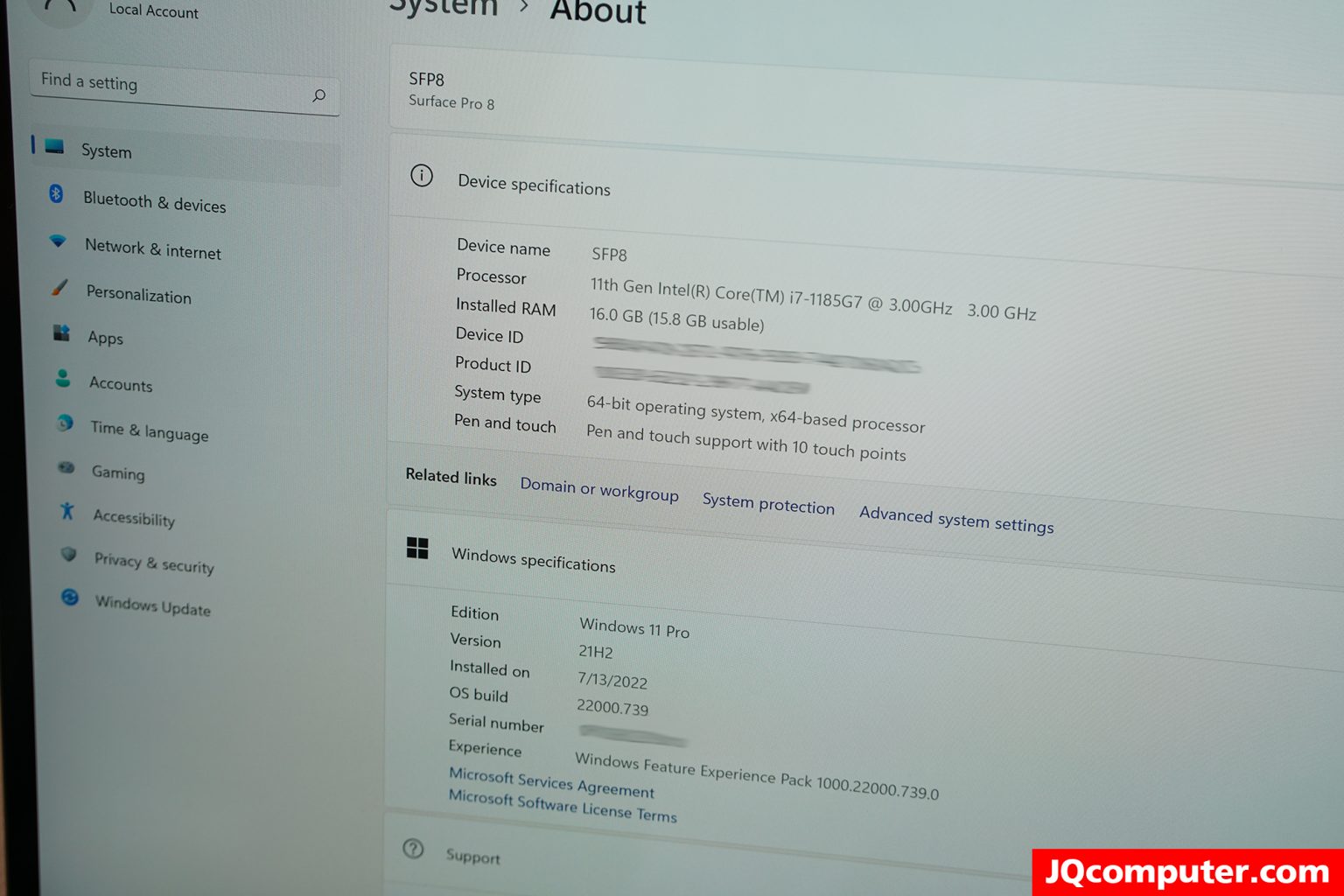The image size is (1344, 896).
Task: Click the Personalization paintbrush icon
Action: tap(59, 288)
